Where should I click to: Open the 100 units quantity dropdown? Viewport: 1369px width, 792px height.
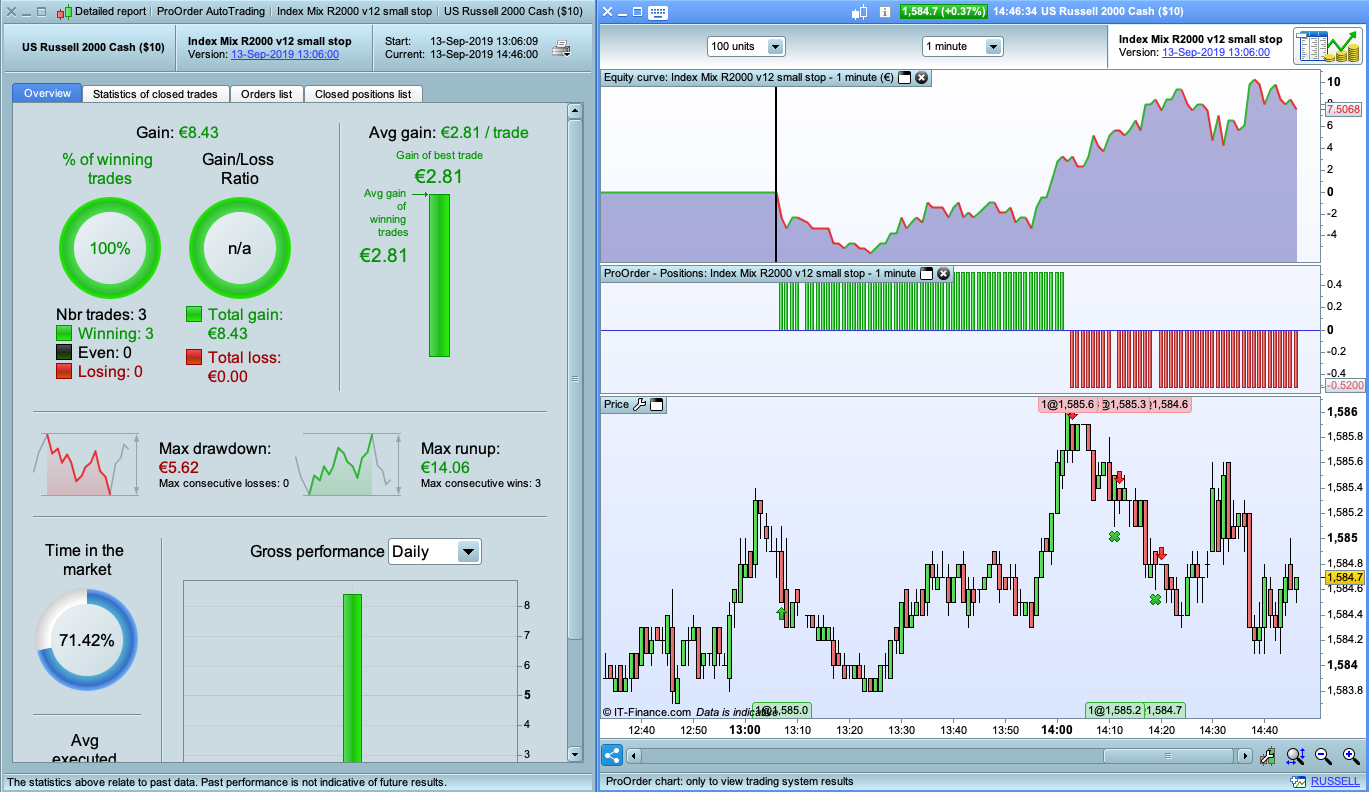[746, 47]
